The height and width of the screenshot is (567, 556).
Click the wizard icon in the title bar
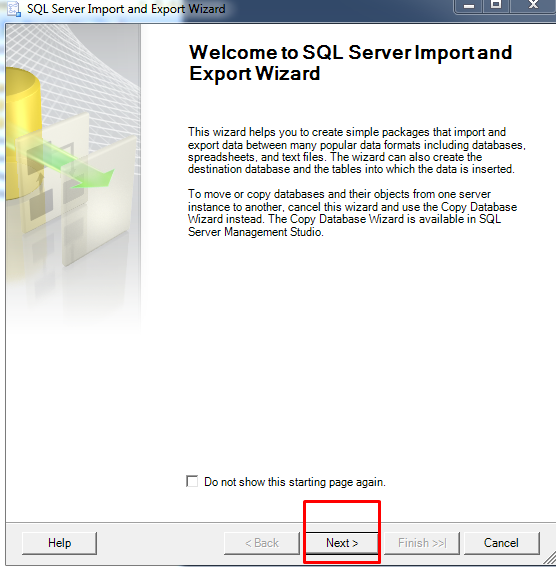pos(14,9)
